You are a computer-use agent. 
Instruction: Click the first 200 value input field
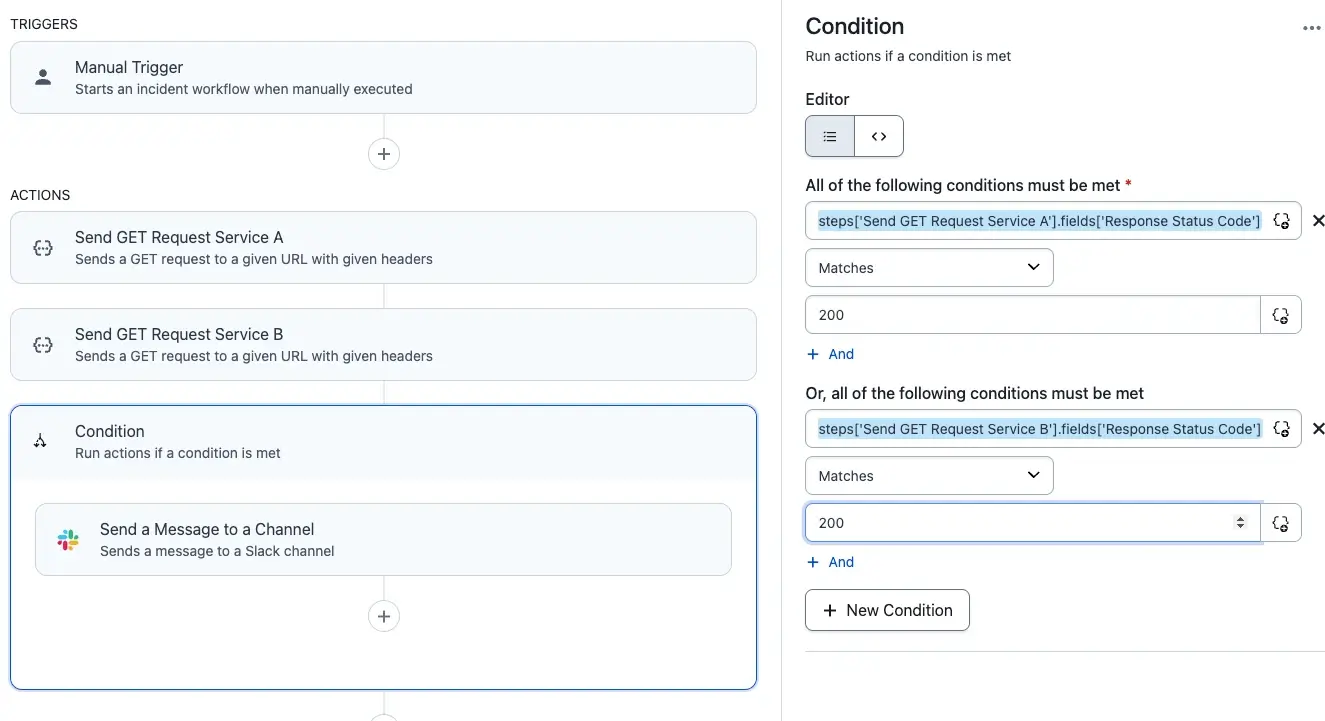1030,315
